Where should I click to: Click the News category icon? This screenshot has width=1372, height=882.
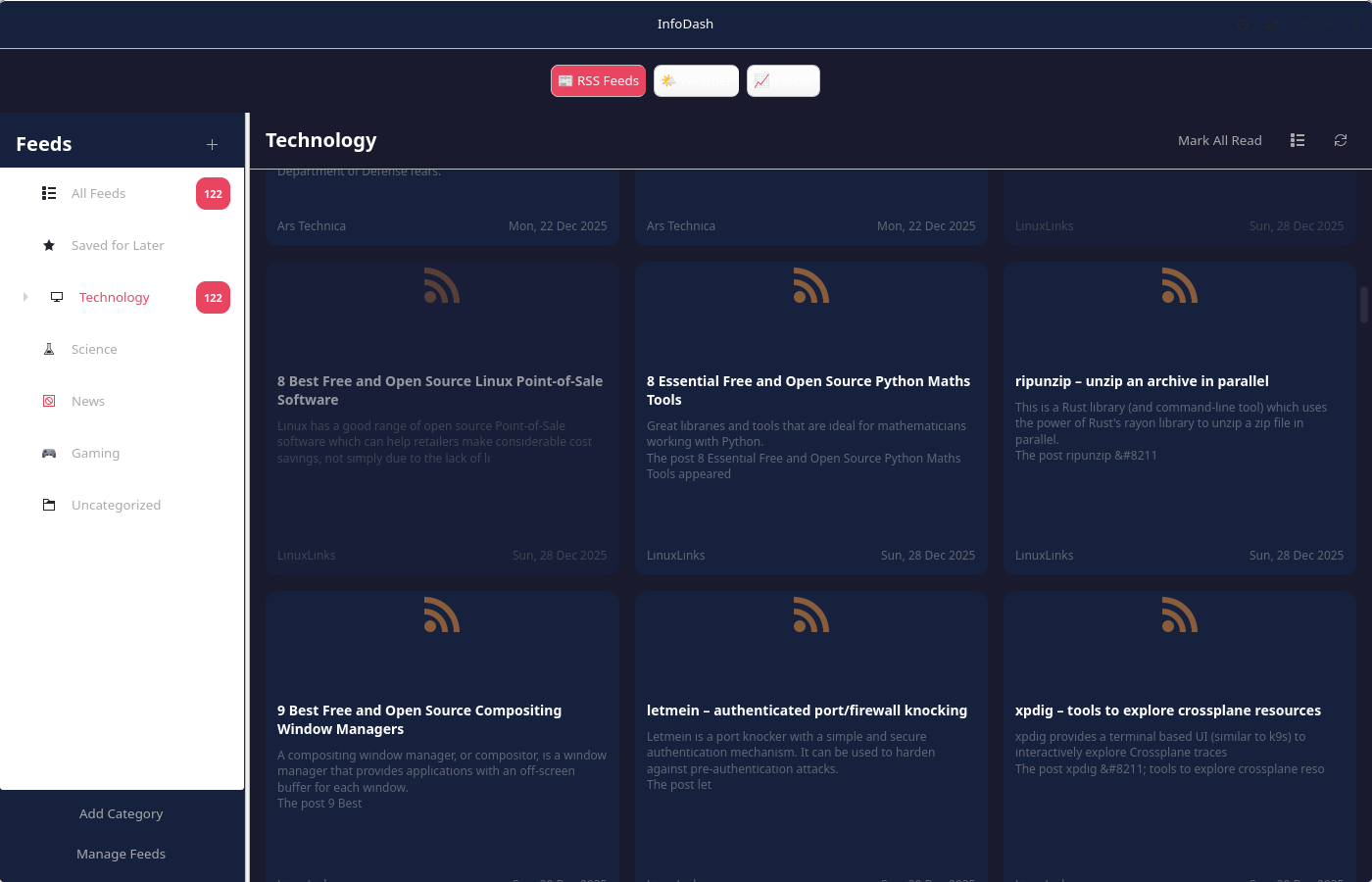(x=49, y=402)
